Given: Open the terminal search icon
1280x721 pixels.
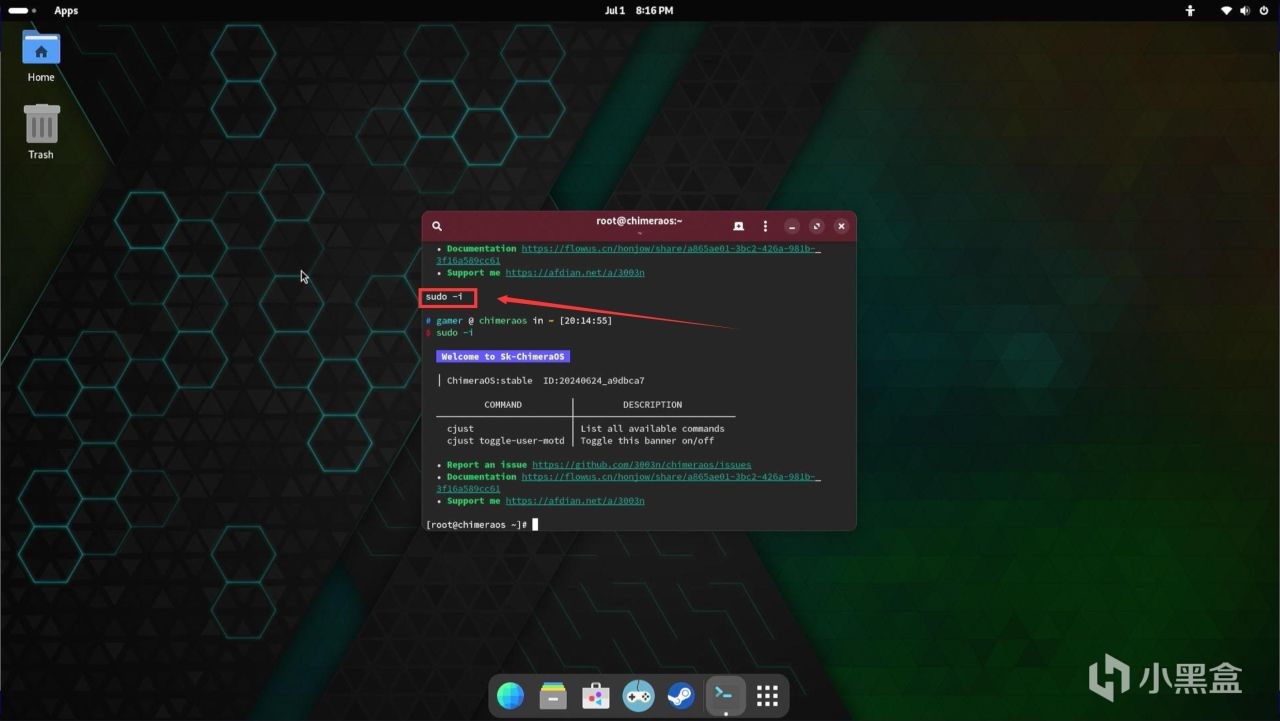Looking at the screenshot, I should (x=437, y=226).
